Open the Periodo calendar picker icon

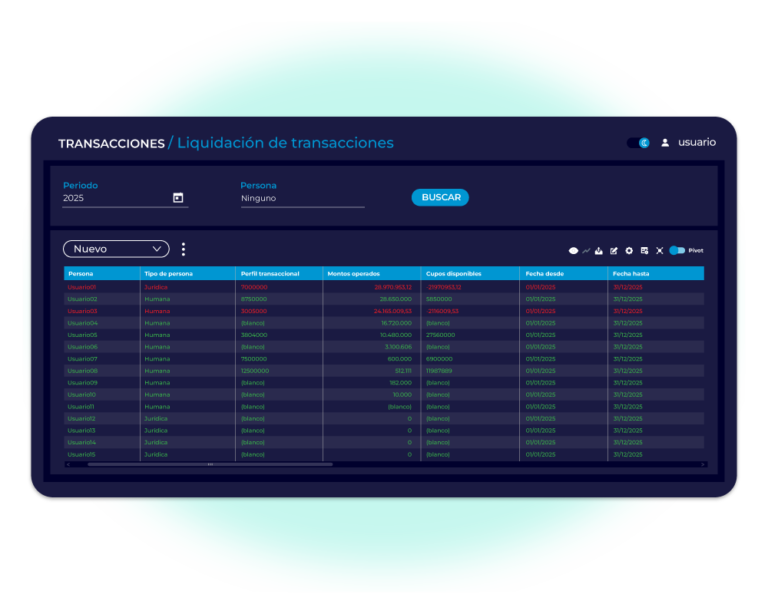(178, 198)
